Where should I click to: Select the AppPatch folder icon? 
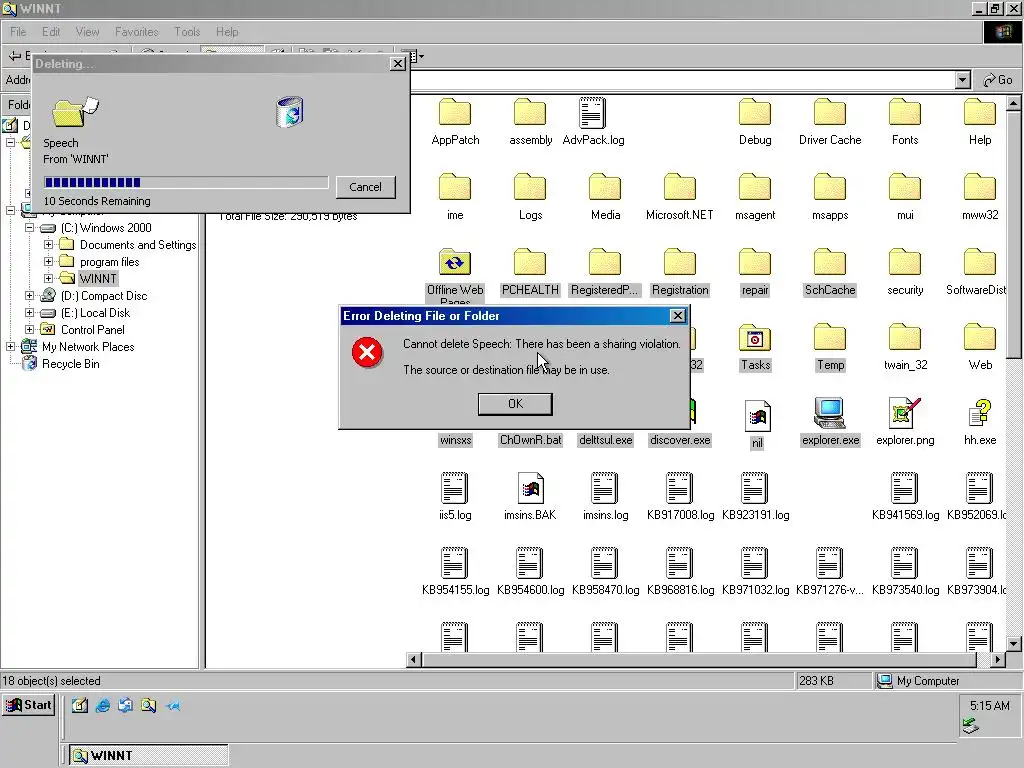pos(455,112)
